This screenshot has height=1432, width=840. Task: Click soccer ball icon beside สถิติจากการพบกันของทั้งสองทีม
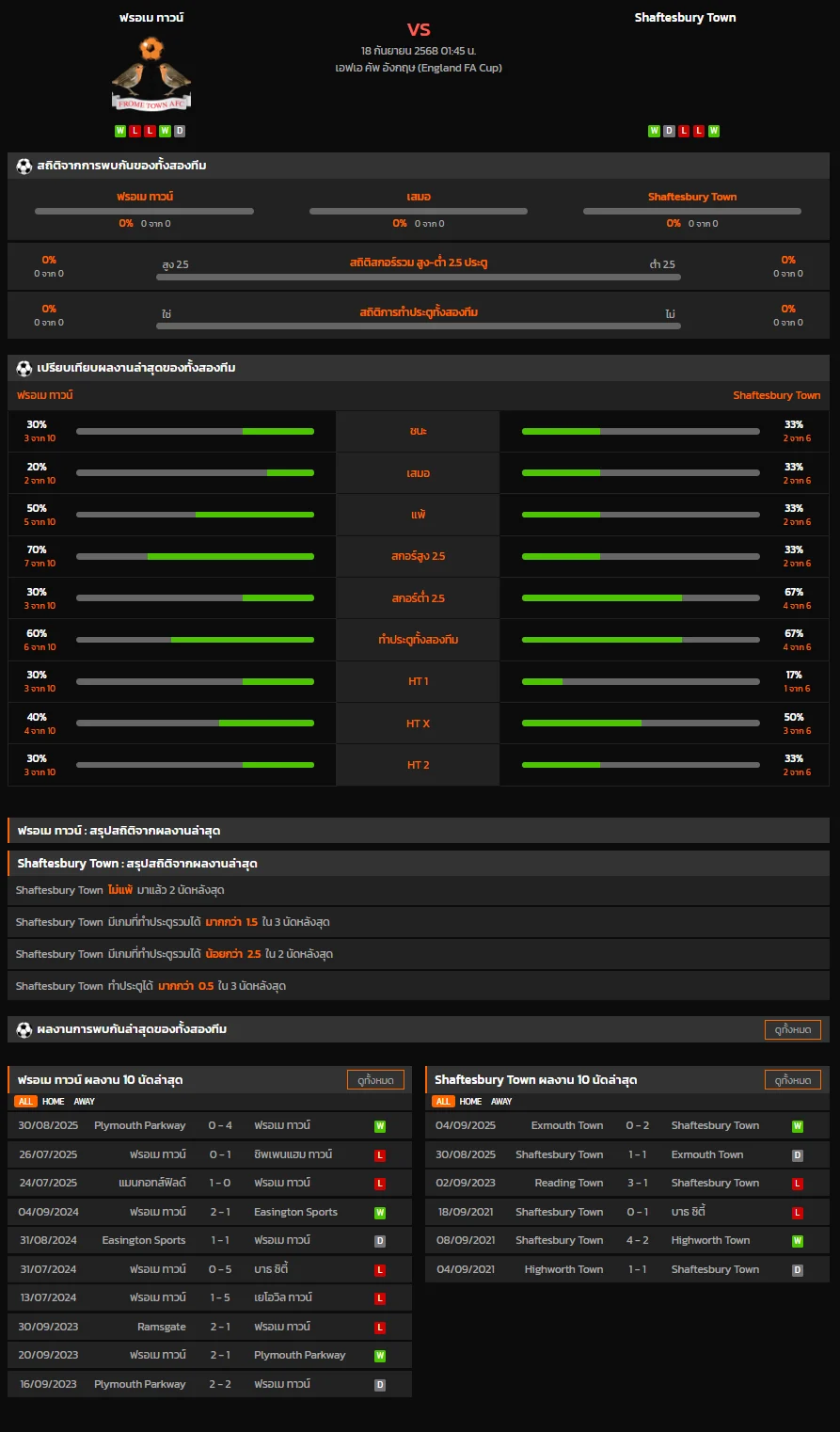click(24, 166)
